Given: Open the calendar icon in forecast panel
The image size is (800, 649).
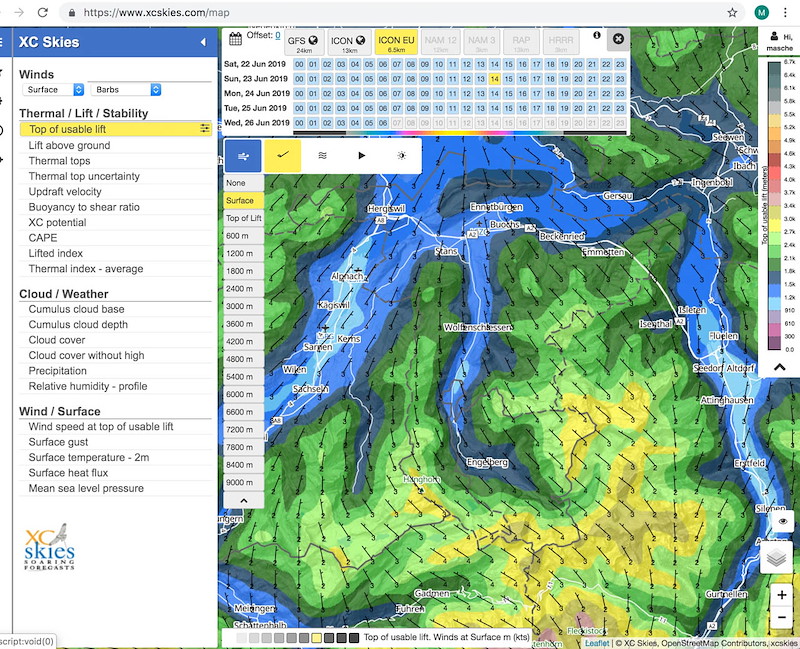Looking at the screenshot, I should pos(235,39).
